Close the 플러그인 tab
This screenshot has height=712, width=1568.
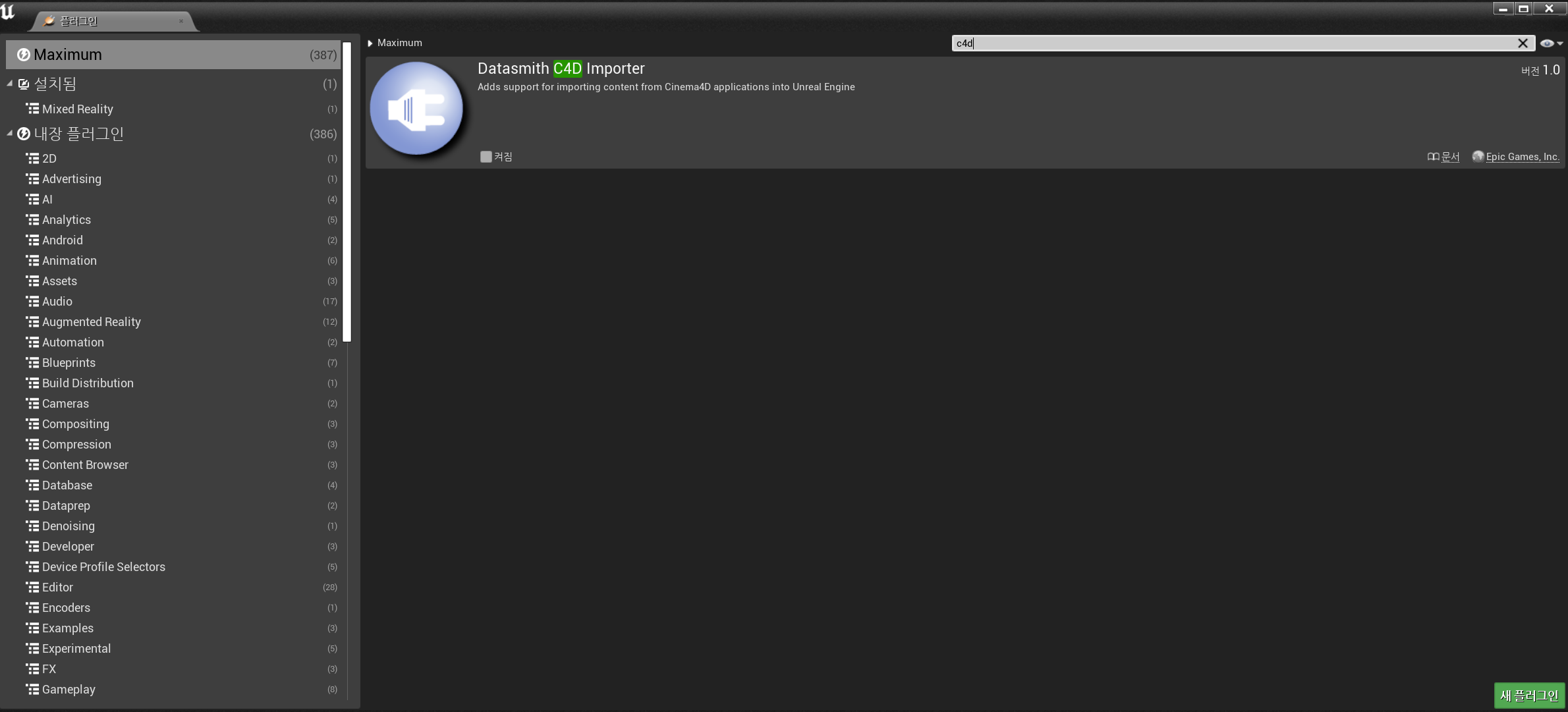point(181,21)
